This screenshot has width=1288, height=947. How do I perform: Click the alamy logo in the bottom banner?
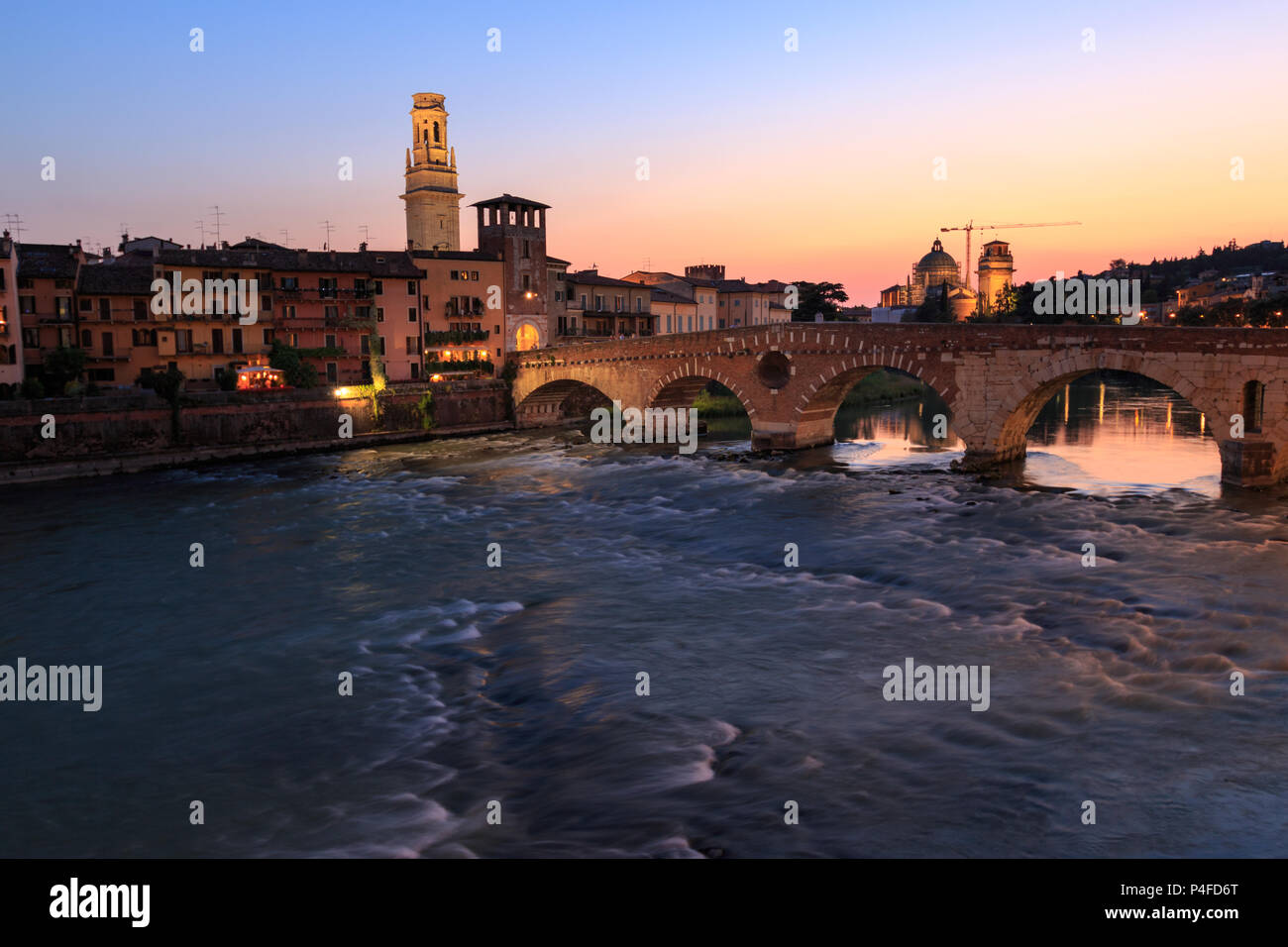point(100,902)
